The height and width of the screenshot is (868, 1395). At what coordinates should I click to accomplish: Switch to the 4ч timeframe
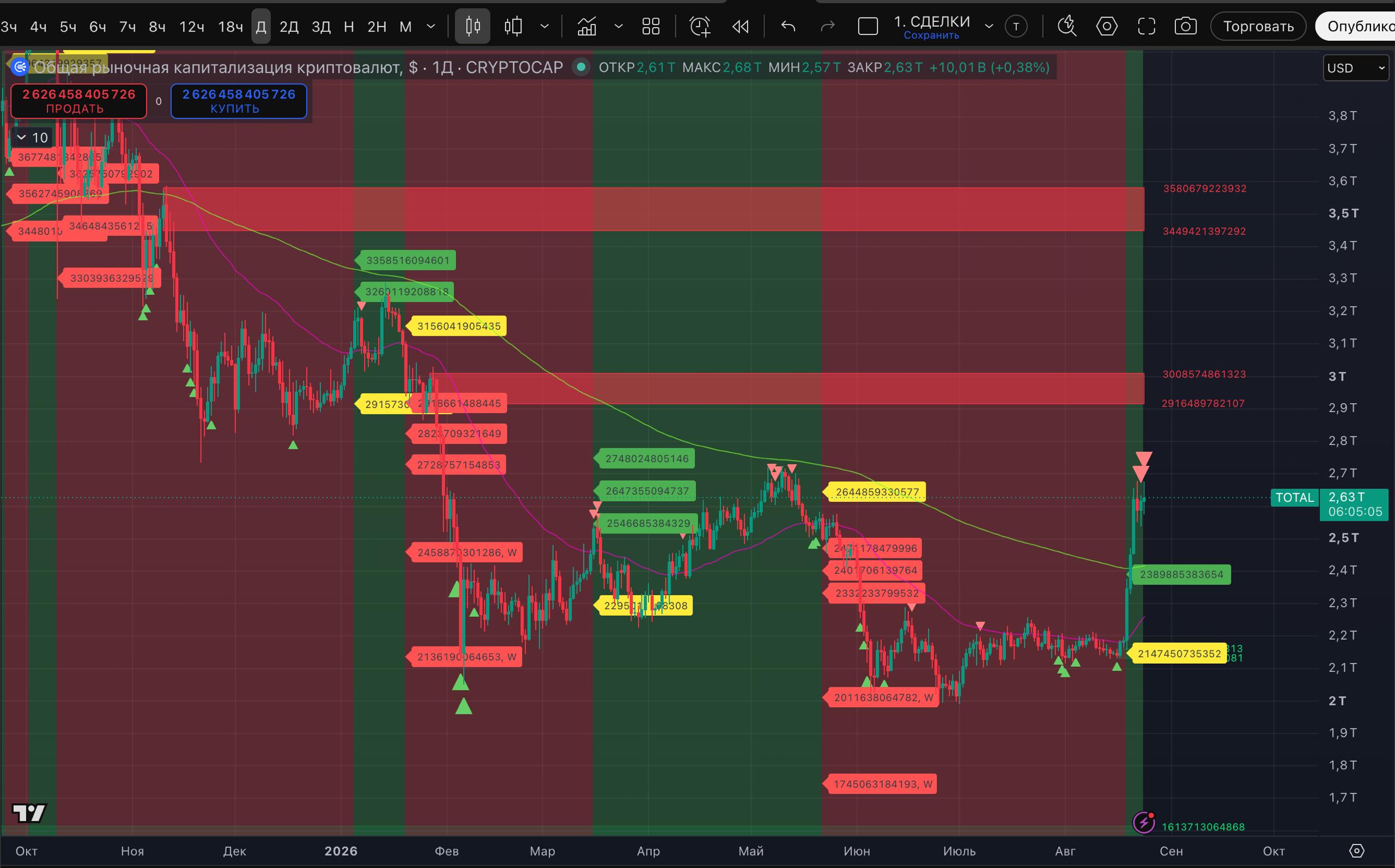point(39,26)
